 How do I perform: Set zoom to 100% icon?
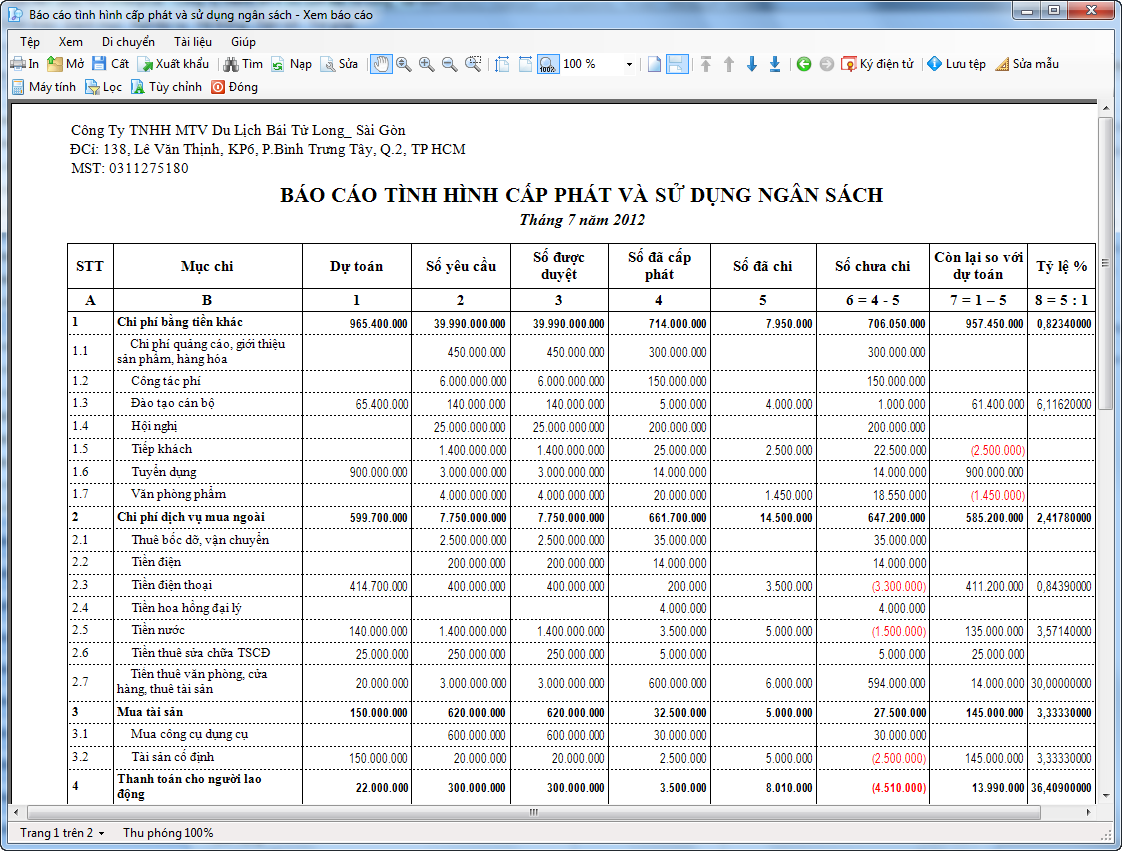pos(548,64)
